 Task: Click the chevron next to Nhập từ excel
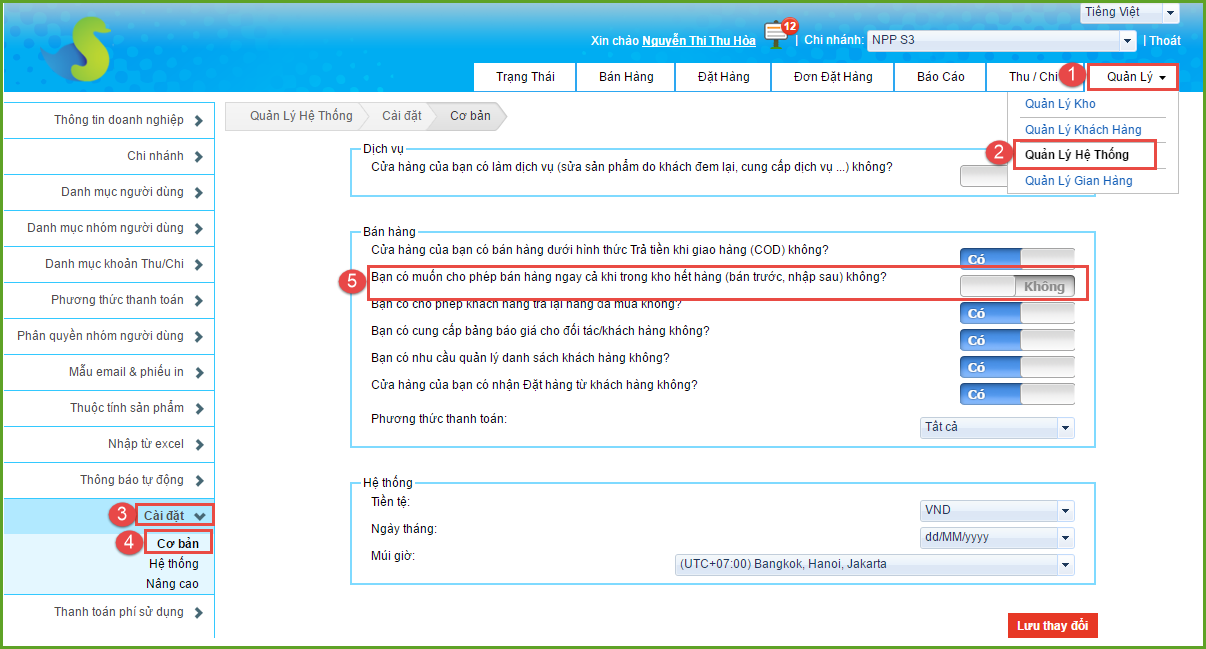click(x=199, y=445)
